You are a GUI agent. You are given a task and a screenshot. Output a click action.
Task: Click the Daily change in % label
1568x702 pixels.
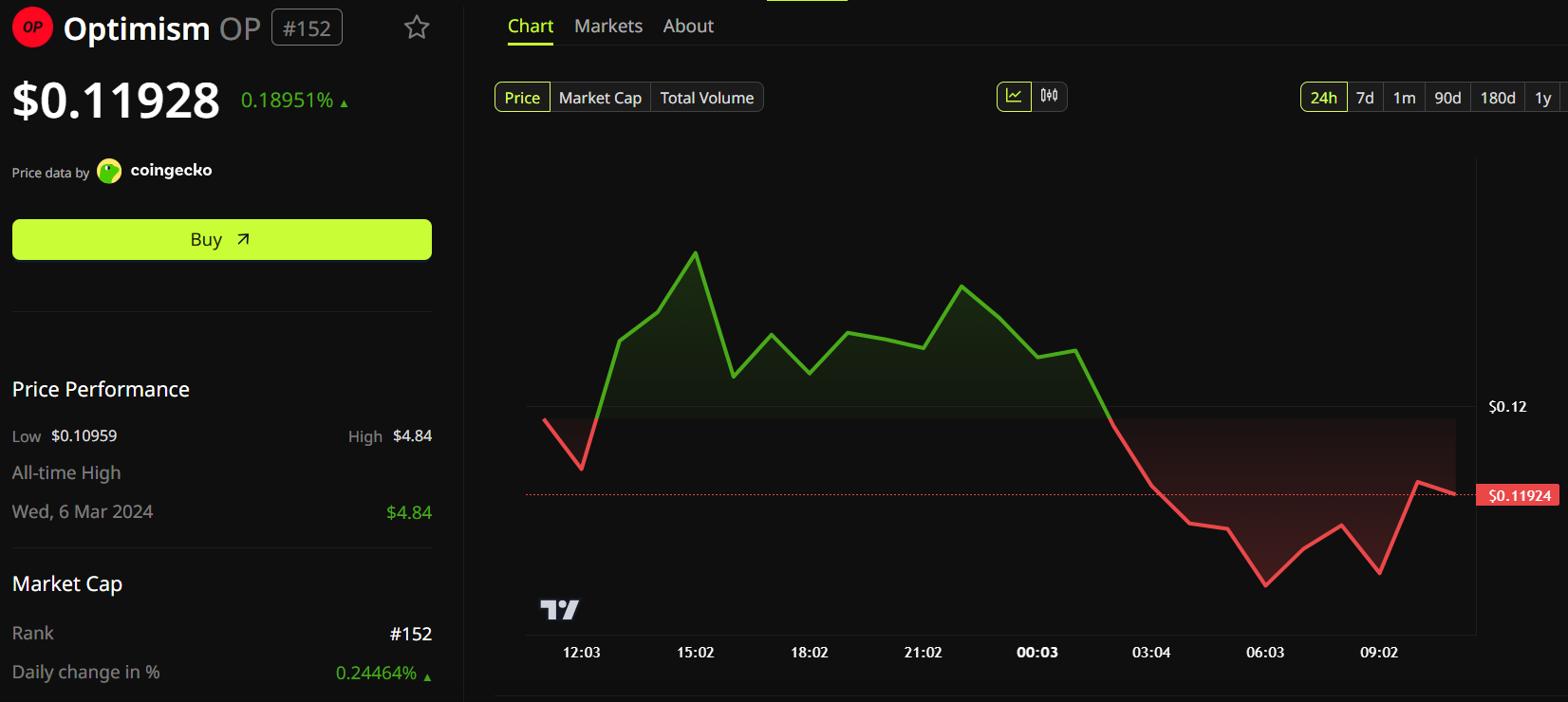(x=86, y=672)
